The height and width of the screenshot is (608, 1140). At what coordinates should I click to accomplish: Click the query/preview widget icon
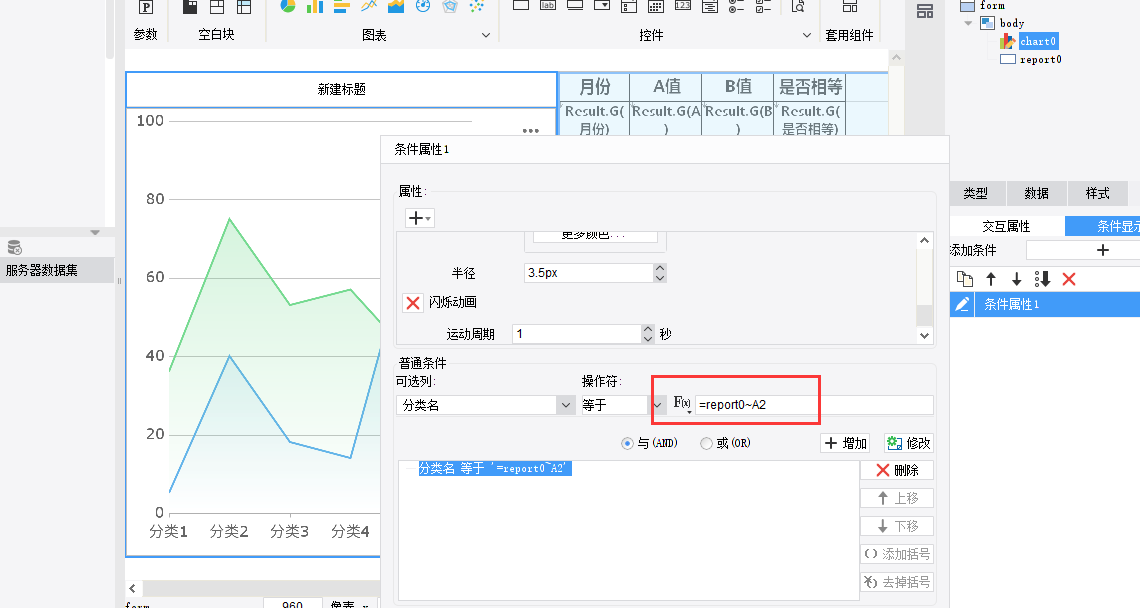[798, 7]
